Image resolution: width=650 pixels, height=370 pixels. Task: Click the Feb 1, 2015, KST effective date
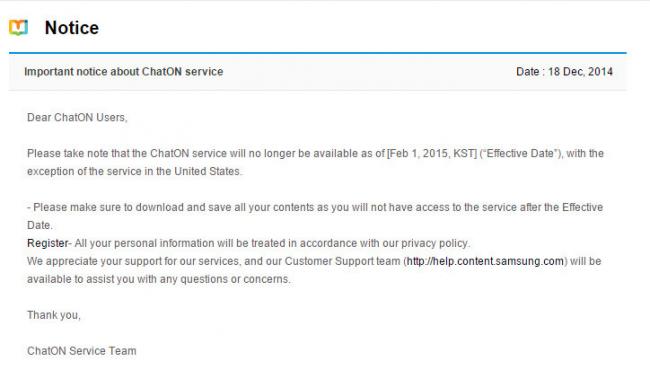click(432, 154)
